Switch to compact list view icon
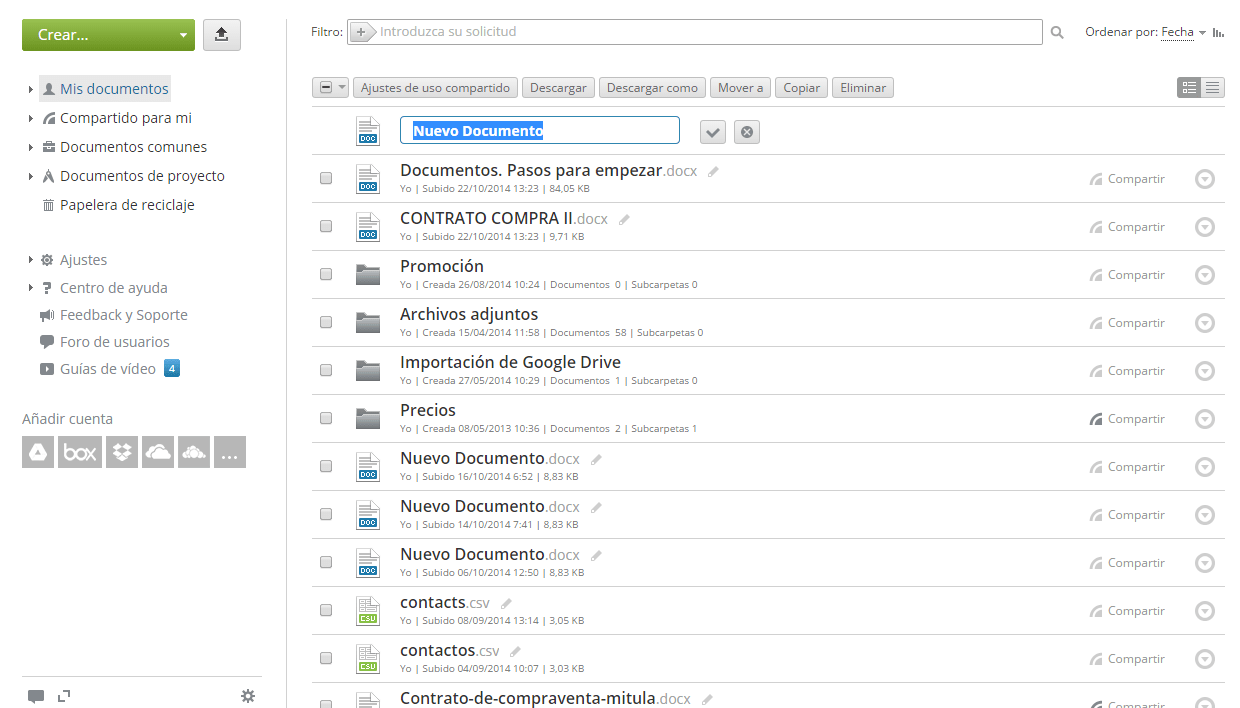 point(1213,88)
